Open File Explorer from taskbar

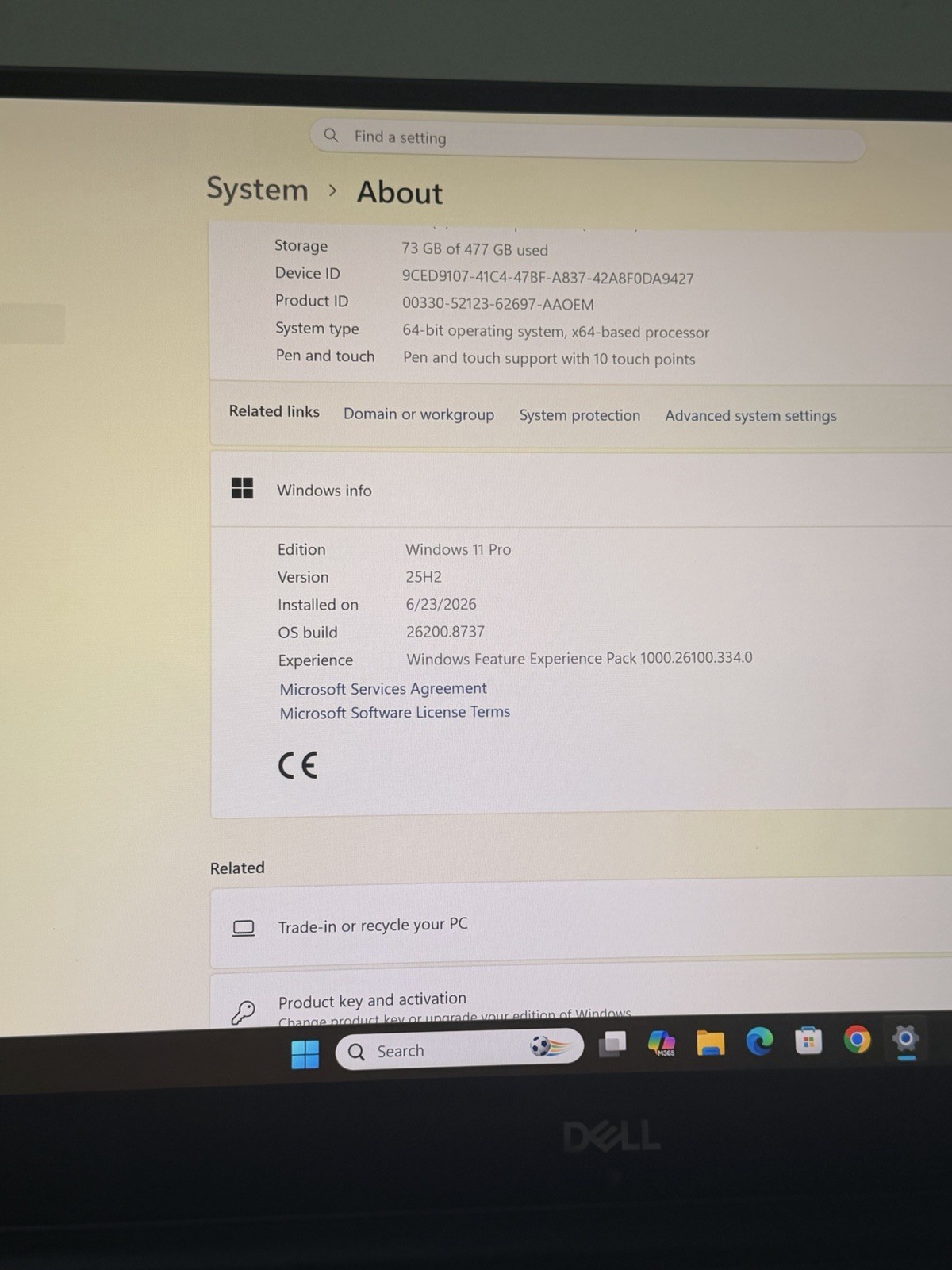tap(710, 1041)
